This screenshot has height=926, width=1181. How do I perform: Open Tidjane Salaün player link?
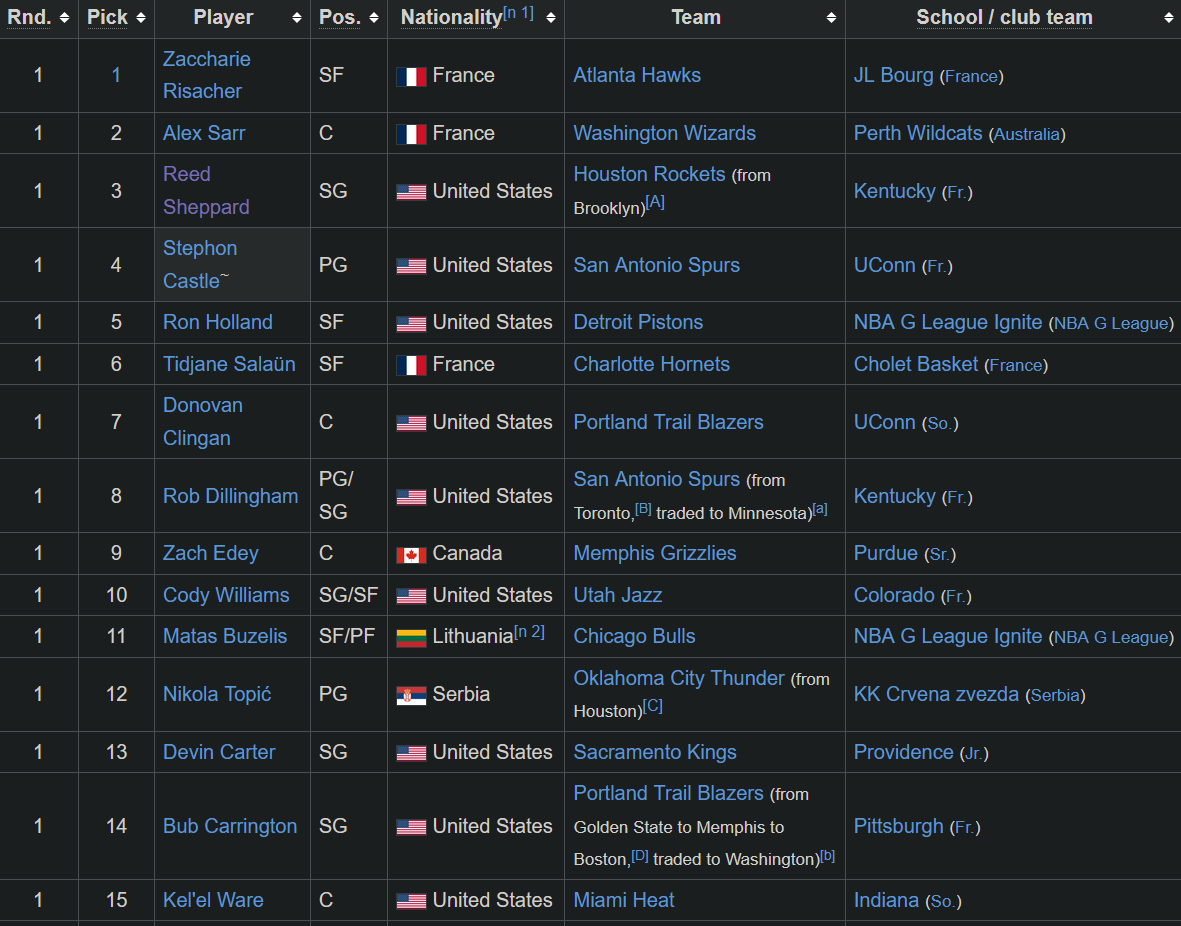click(229, 364)
